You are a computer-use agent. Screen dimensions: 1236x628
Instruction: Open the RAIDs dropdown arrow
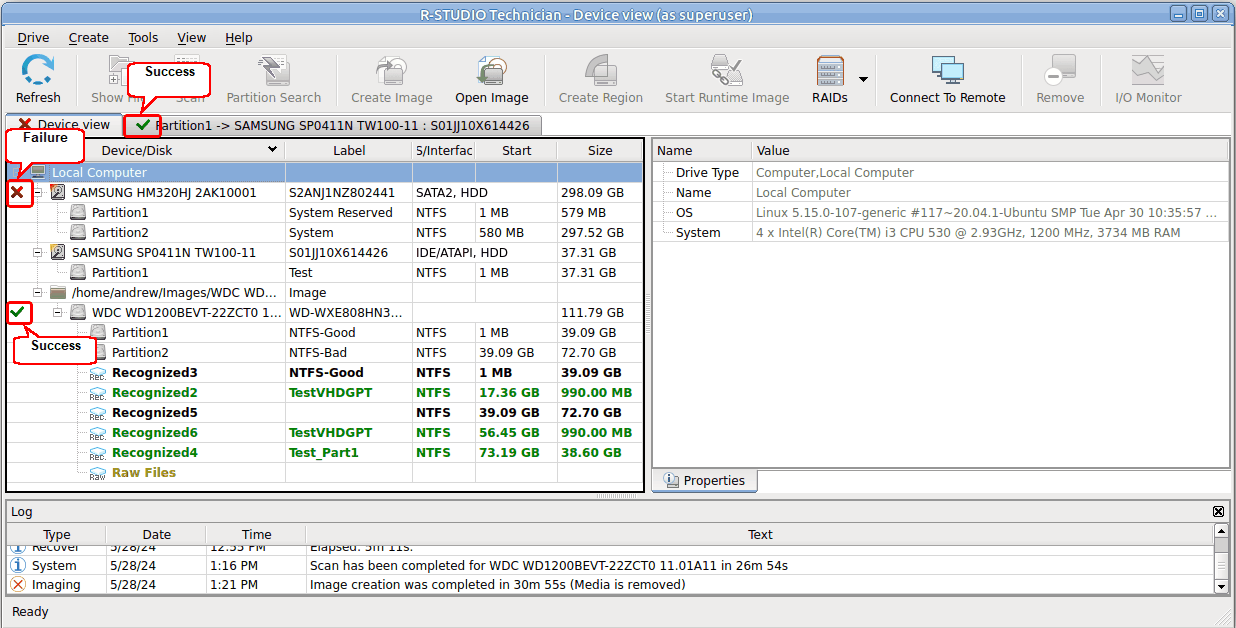(863, 79)
